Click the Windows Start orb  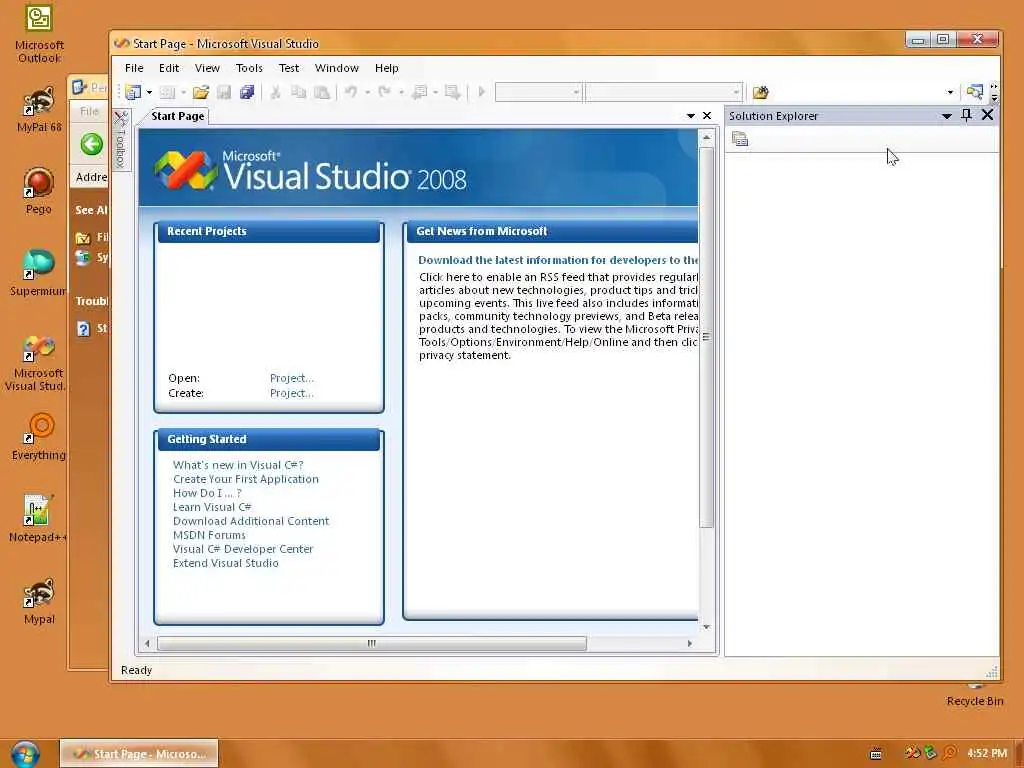pyautogui.click(x=25, y=754)
